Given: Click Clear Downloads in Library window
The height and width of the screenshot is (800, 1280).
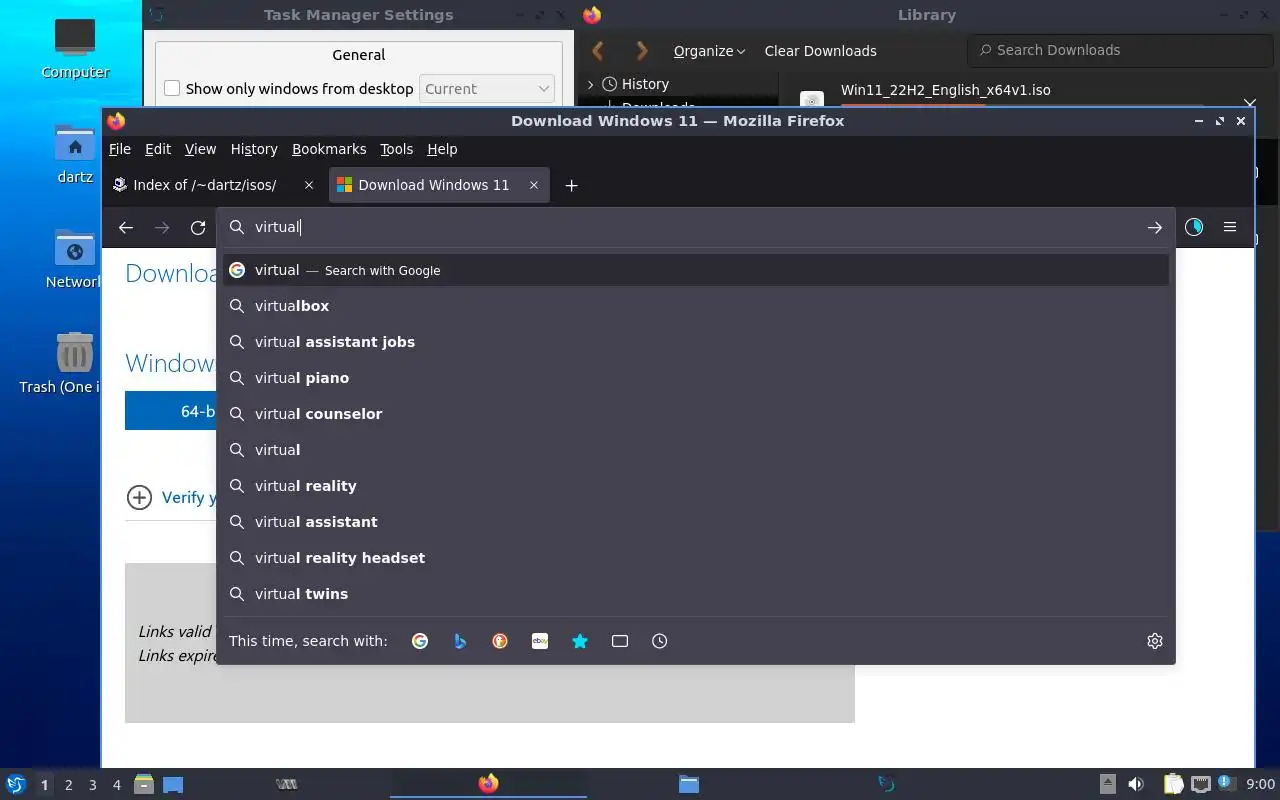Looking at the screenshot, I should (x=820, y=51).
